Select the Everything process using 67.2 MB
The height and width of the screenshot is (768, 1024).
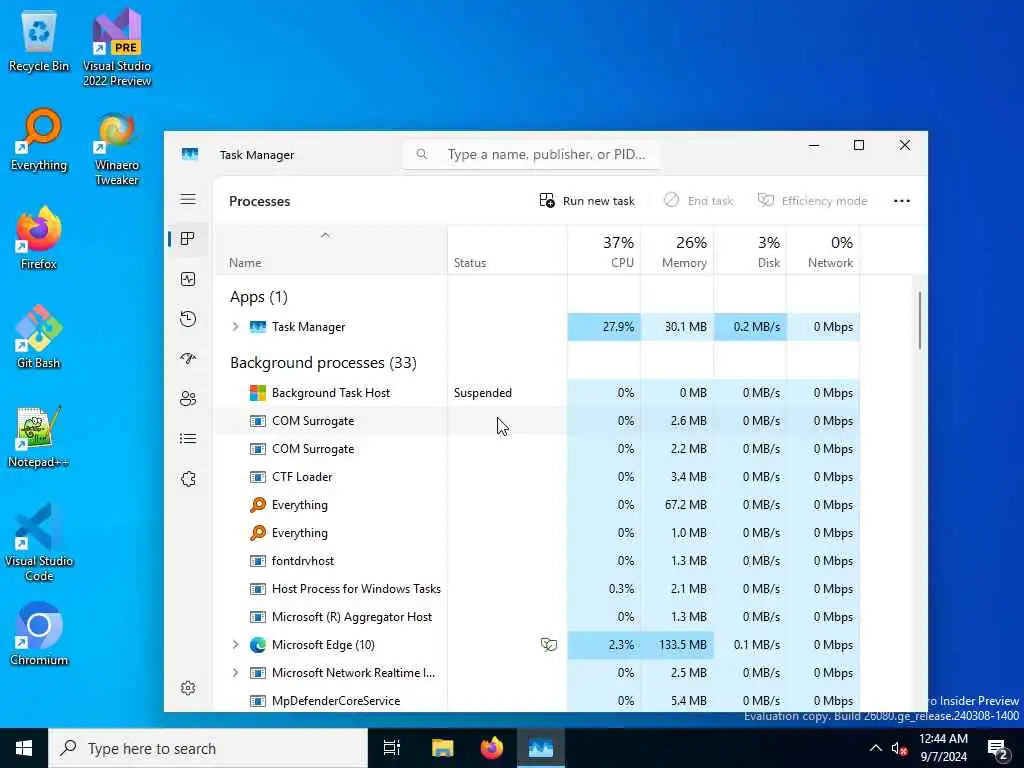(537, 505)
